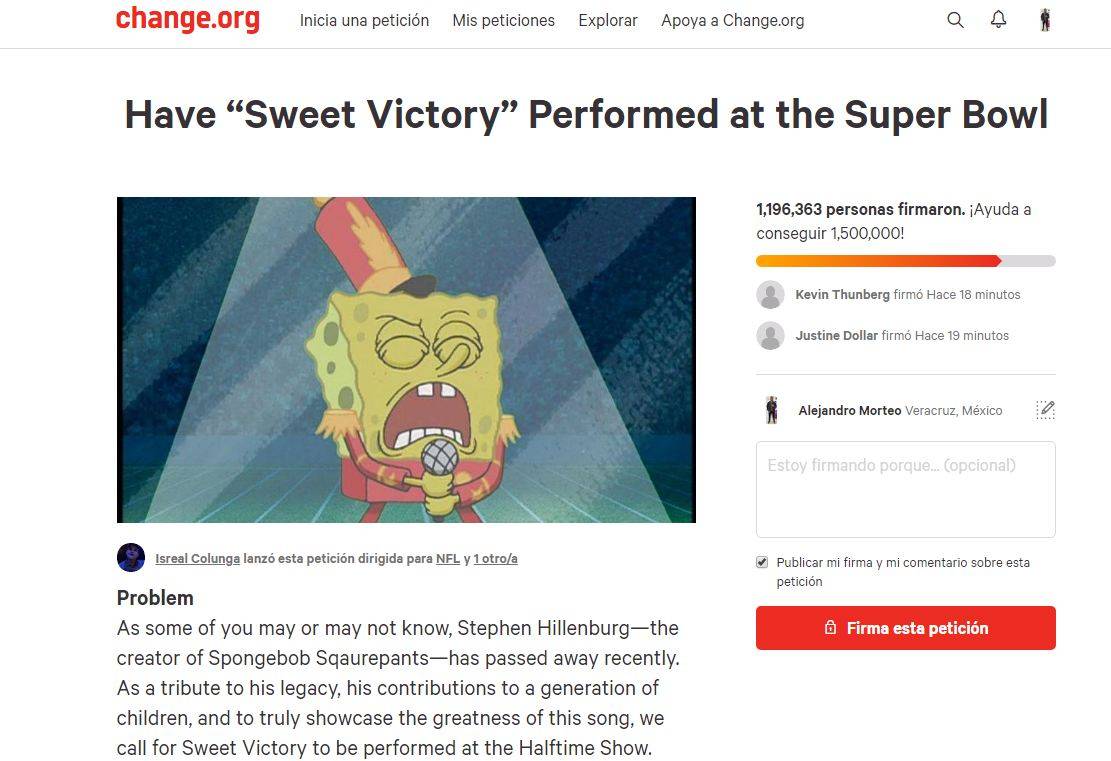Click the profile avatar in the top bar
Viewport: 1111px width, 761px height.
tap(1045, 19)
